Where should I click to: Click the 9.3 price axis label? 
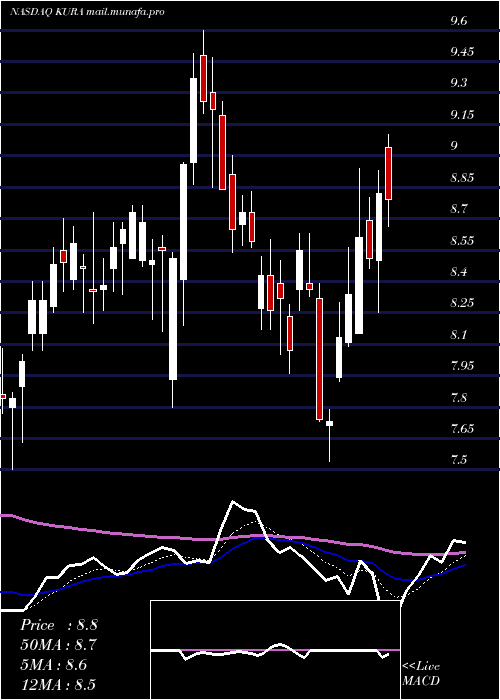pyautogui.click(x=459, y=83)
